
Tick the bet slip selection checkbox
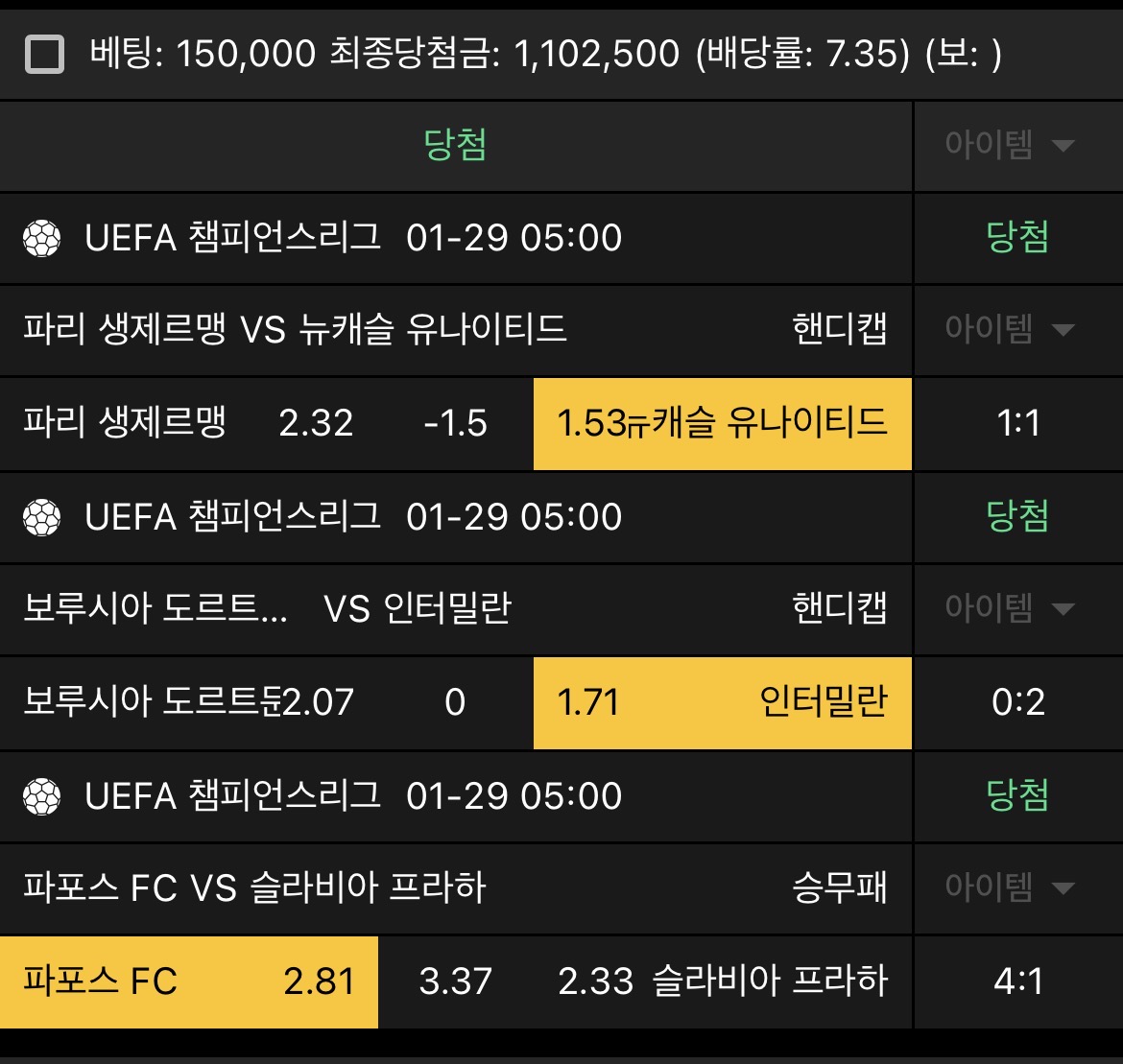click(45, 55)
